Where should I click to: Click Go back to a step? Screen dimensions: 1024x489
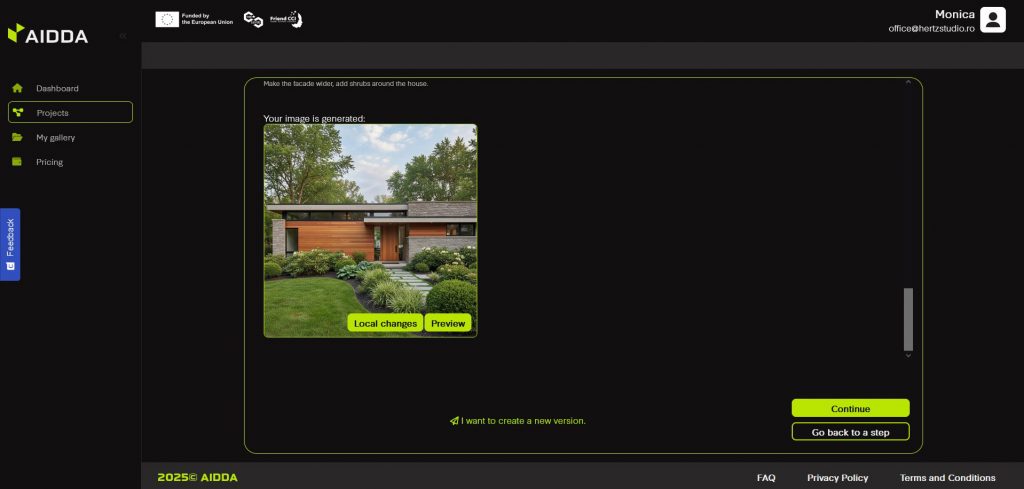click(x=850, y=432)
